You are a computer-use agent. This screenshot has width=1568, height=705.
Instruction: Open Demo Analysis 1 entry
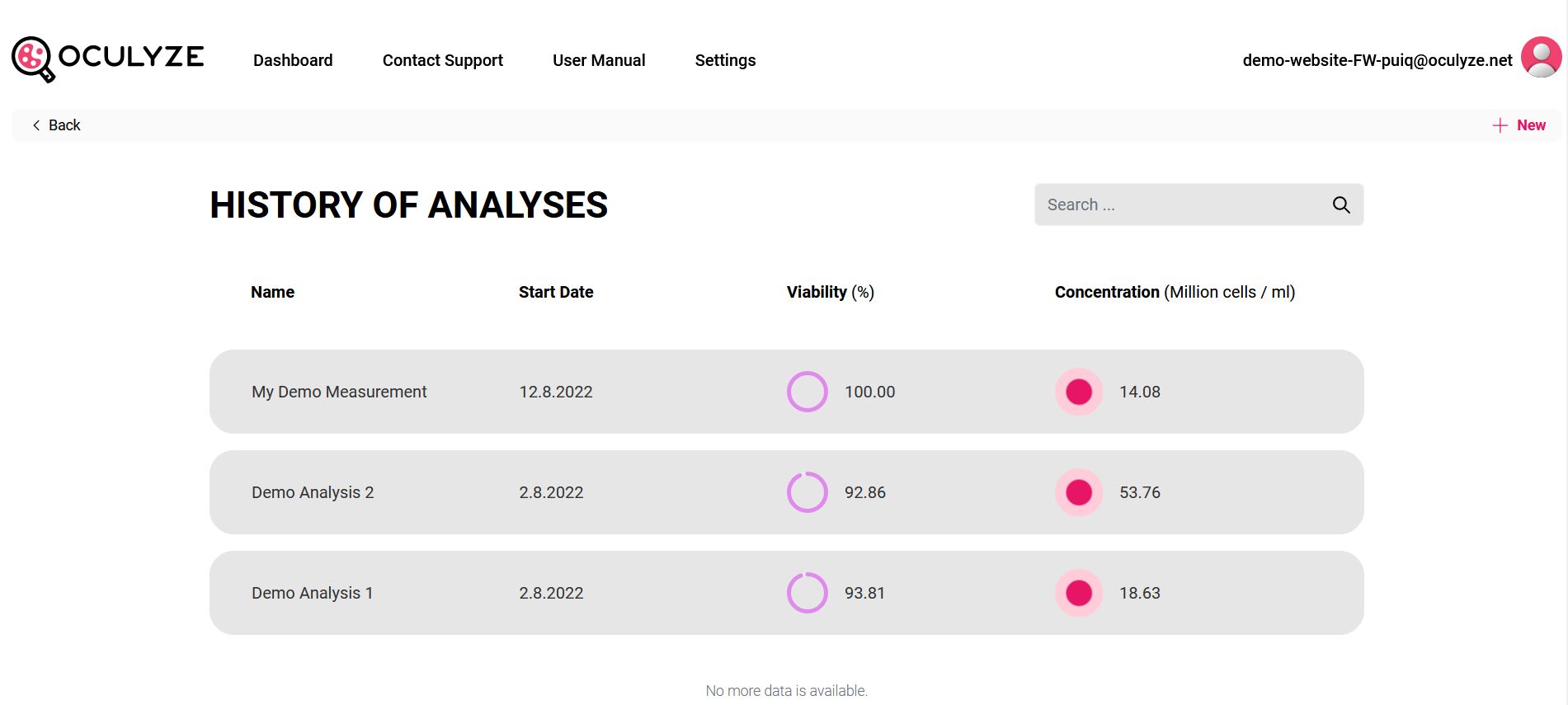786,593
